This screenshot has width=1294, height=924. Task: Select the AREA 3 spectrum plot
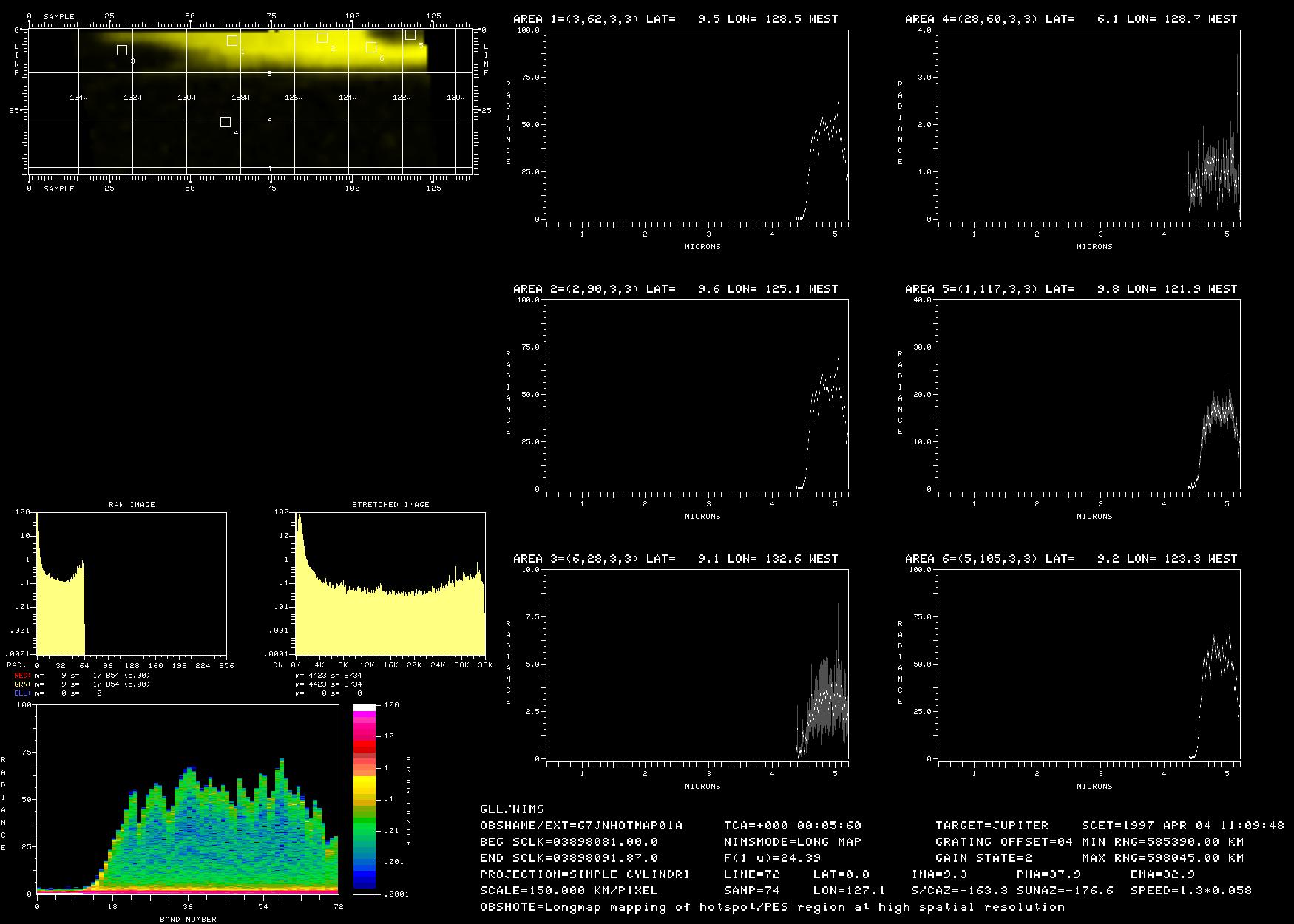click(x=697, y=664)
